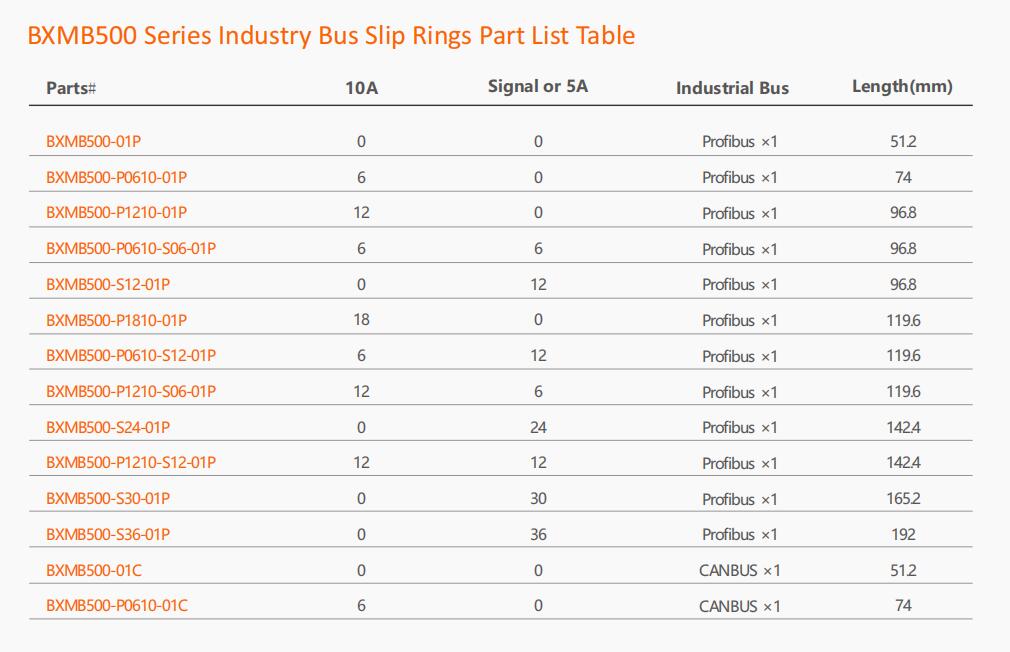The image size is (1010, 652).
Task: Open the BXMB500-S30-01P part
Action: coord(108,499)
